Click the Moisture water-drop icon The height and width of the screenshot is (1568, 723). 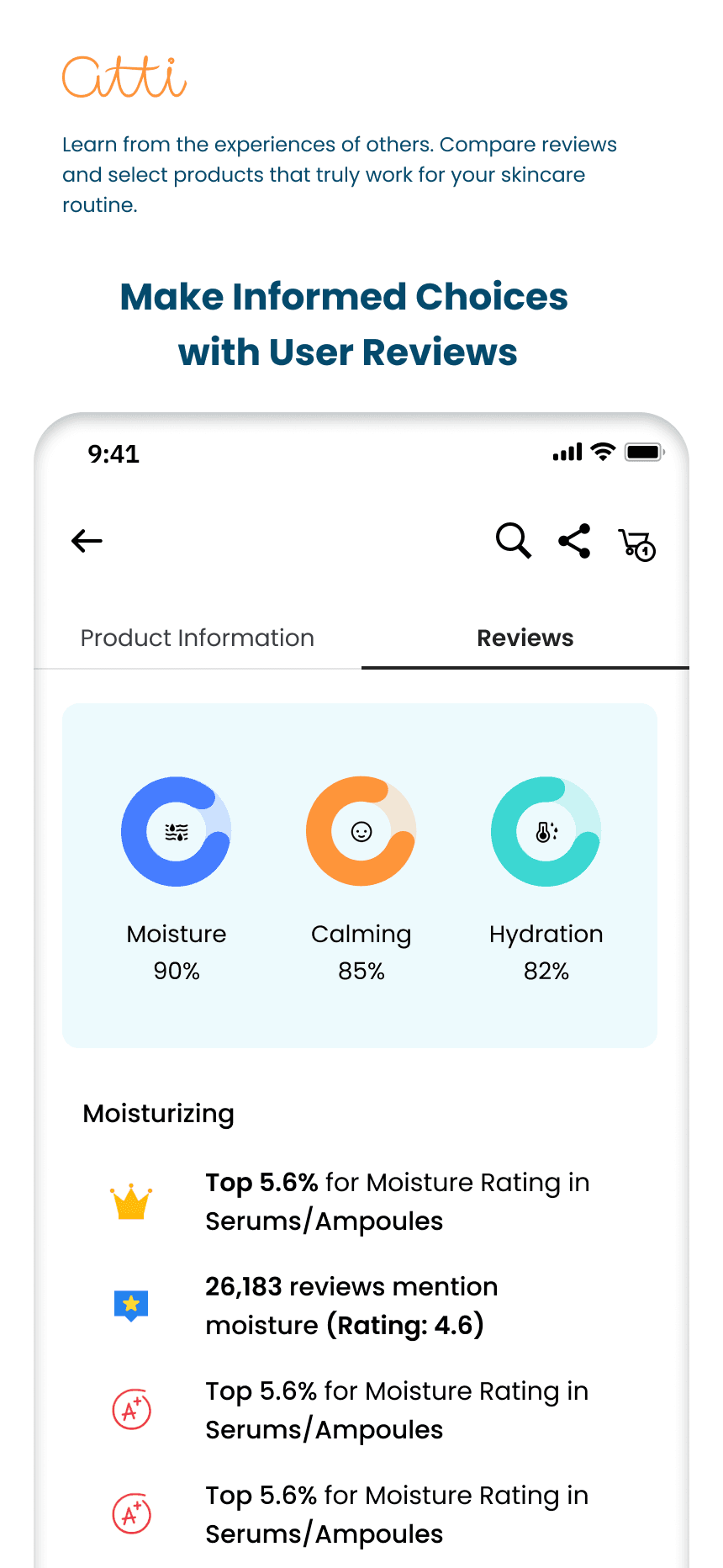click(x=177, y=832)
